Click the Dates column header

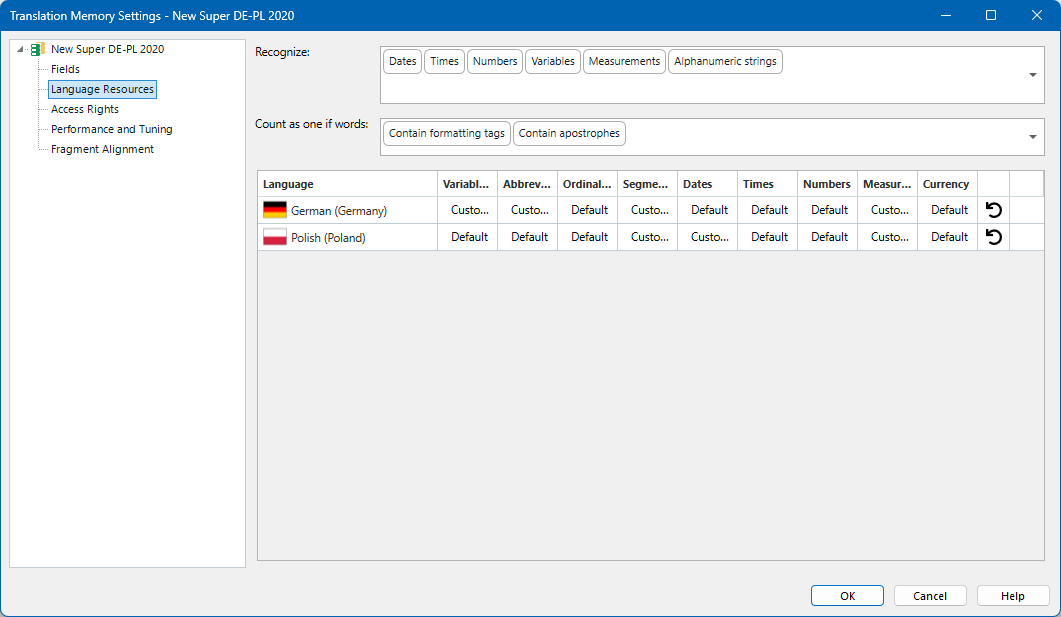click(707, 184)
